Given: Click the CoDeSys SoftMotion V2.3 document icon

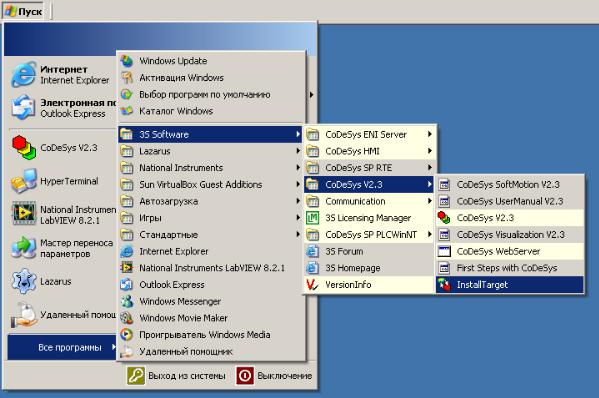Looking at the screenshot, I should [x=444, y=184].
